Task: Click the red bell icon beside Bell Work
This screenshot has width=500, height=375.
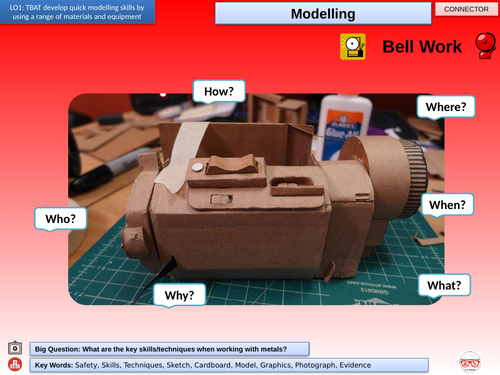Action: [x=486, y=45]
